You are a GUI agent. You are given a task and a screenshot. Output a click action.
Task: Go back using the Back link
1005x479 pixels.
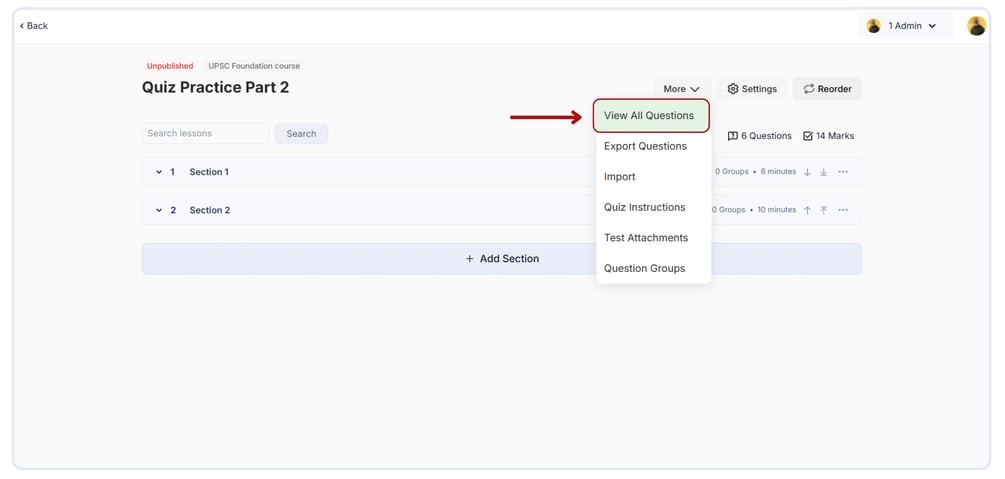click(33, 26)
